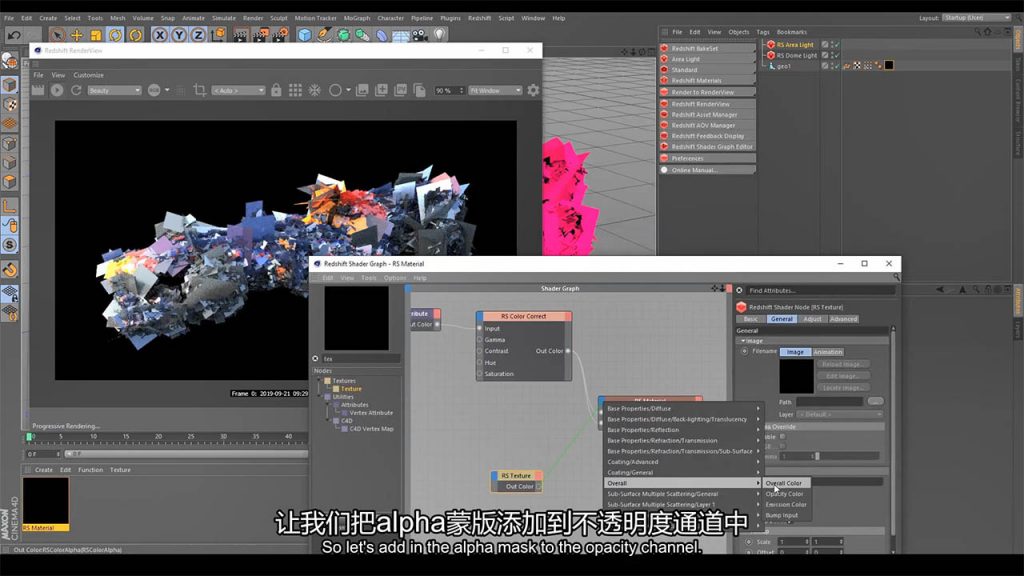Switch to the Advanced tab in shader attributes

click(844, 319)
